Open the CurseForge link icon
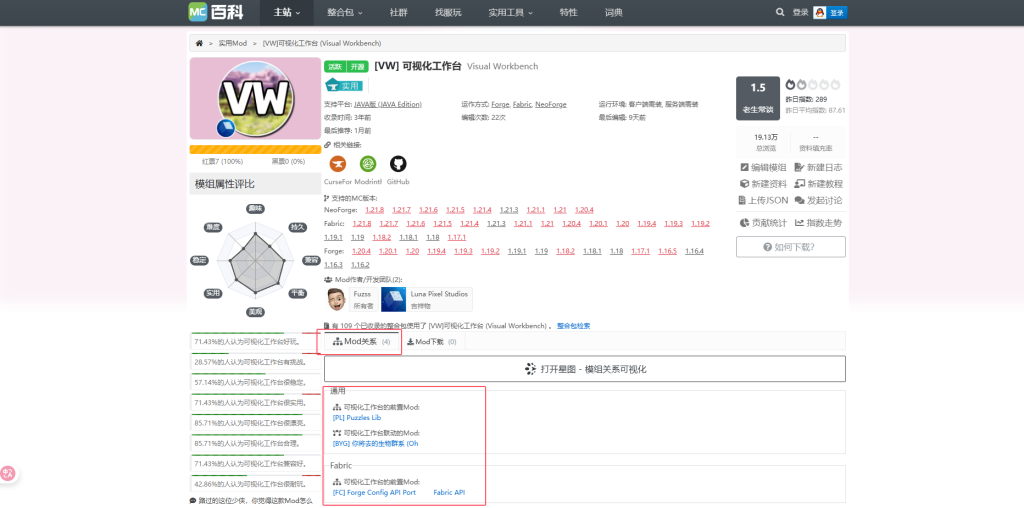This screenshot has height=508, width=1024. point(338,164)
